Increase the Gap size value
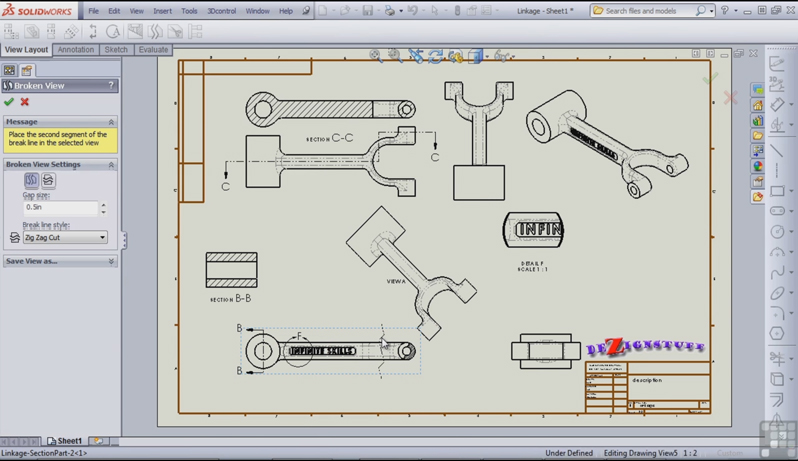The image size is (798, 461). [x=103, y=205]
